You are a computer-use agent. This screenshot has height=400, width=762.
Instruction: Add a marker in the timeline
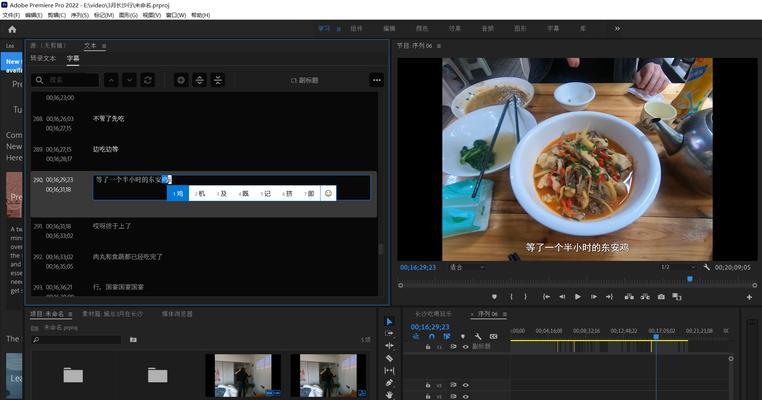pyautogui.click(x=463, y=336)
